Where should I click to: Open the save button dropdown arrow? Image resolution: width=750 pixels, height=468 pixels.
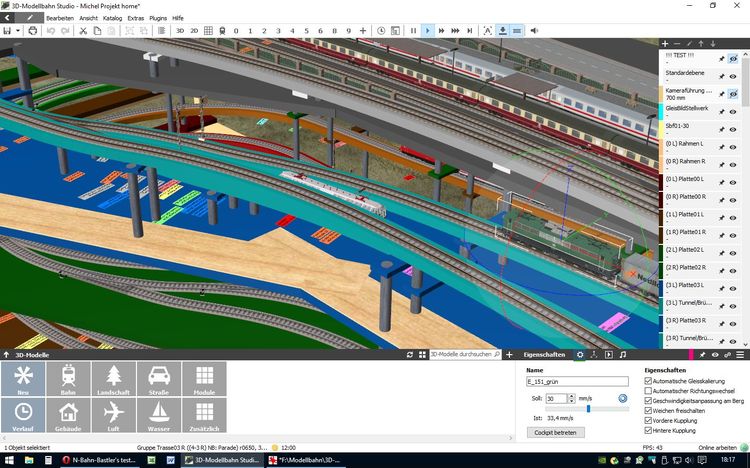(x=18, y=31)
